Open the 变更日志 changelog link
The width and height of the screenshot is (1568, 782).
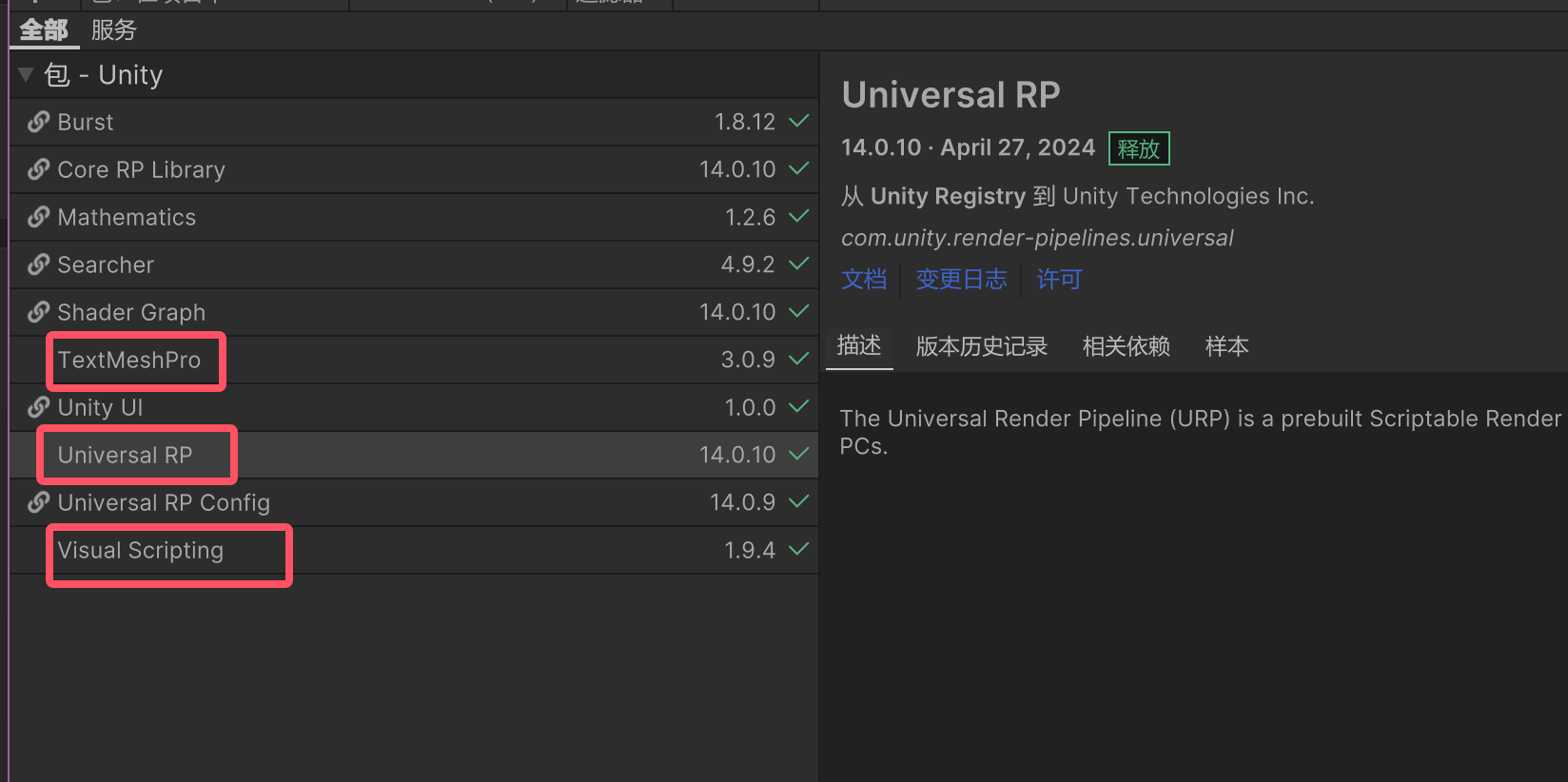[961, 280]
